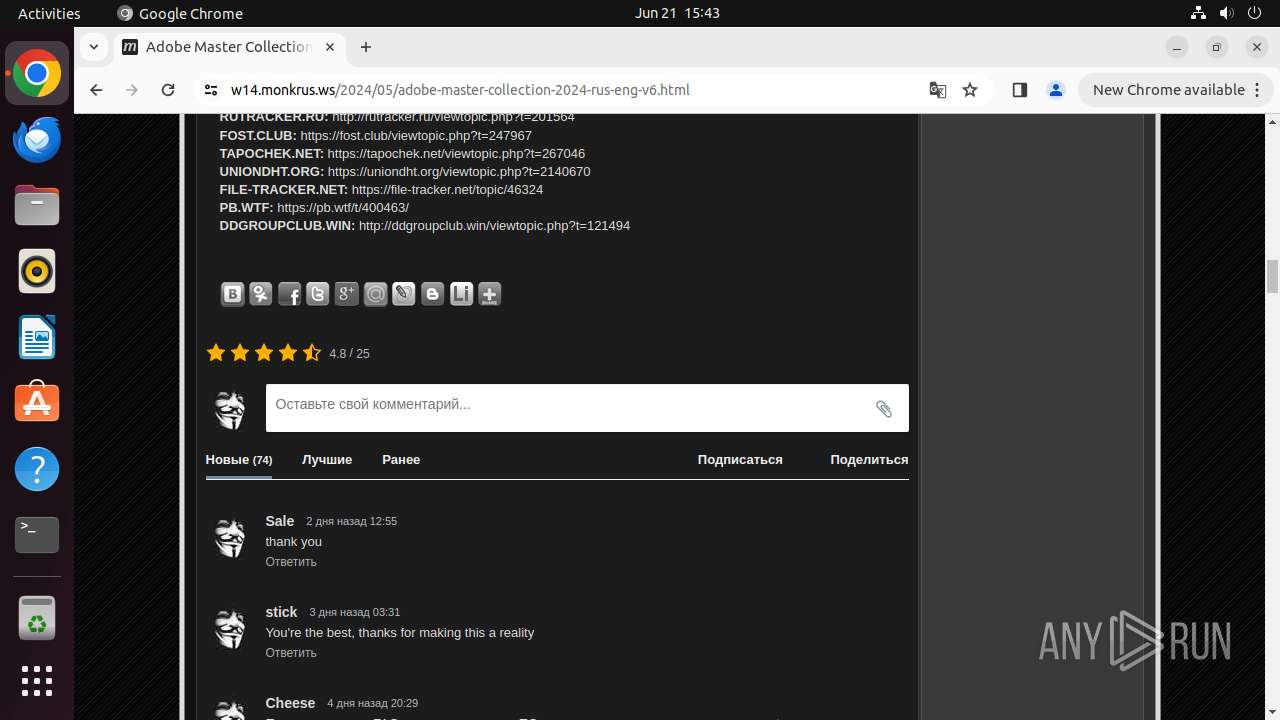
Task: Share through the Mail.ru @ icon
Action: click(375, 294)
